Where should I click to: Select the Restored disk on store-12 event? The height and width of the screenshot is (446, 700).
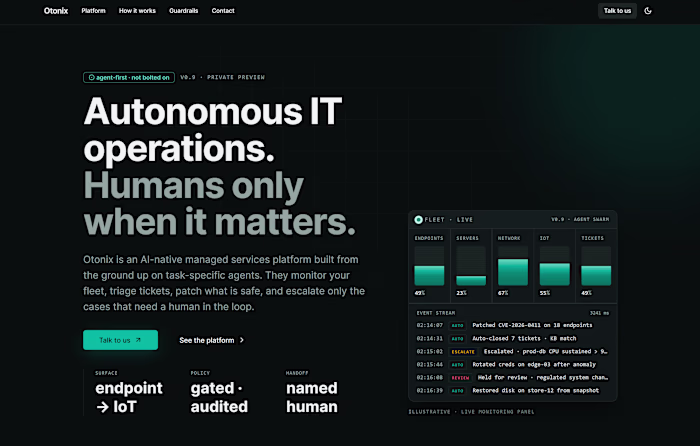click(536, 390)
